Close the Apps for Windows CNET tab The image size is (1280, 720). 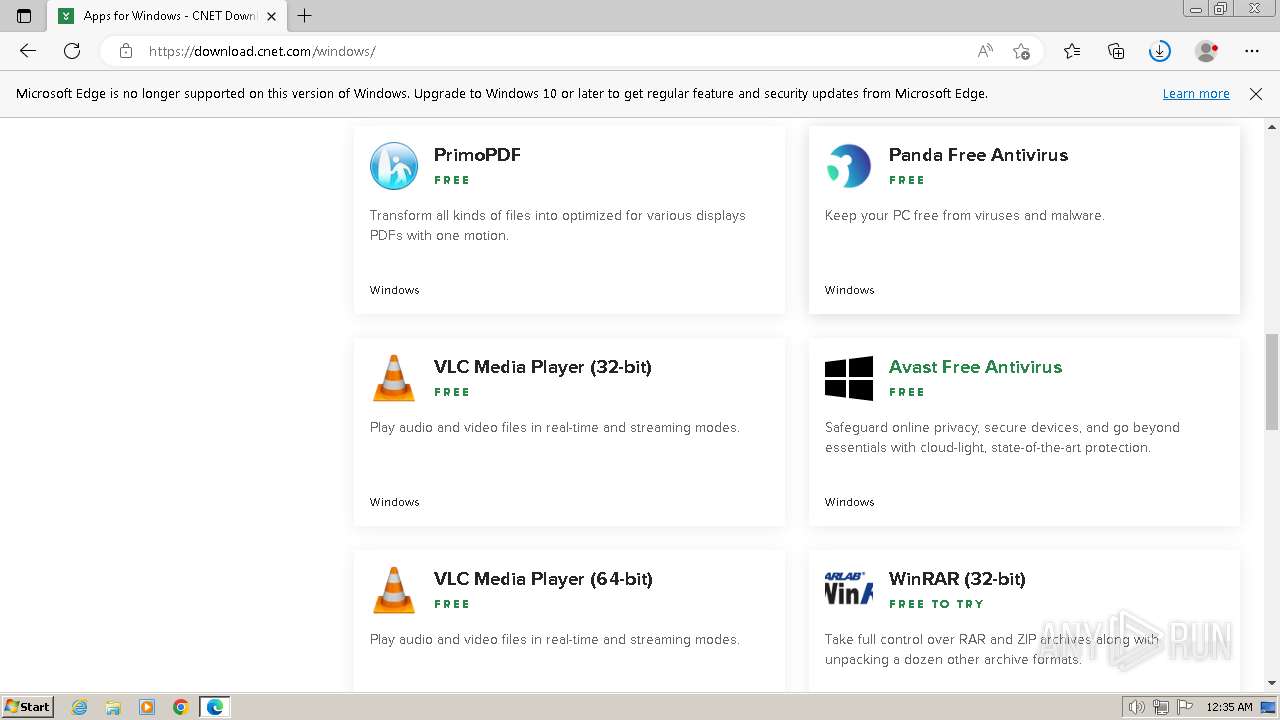[x=271, y=16]
